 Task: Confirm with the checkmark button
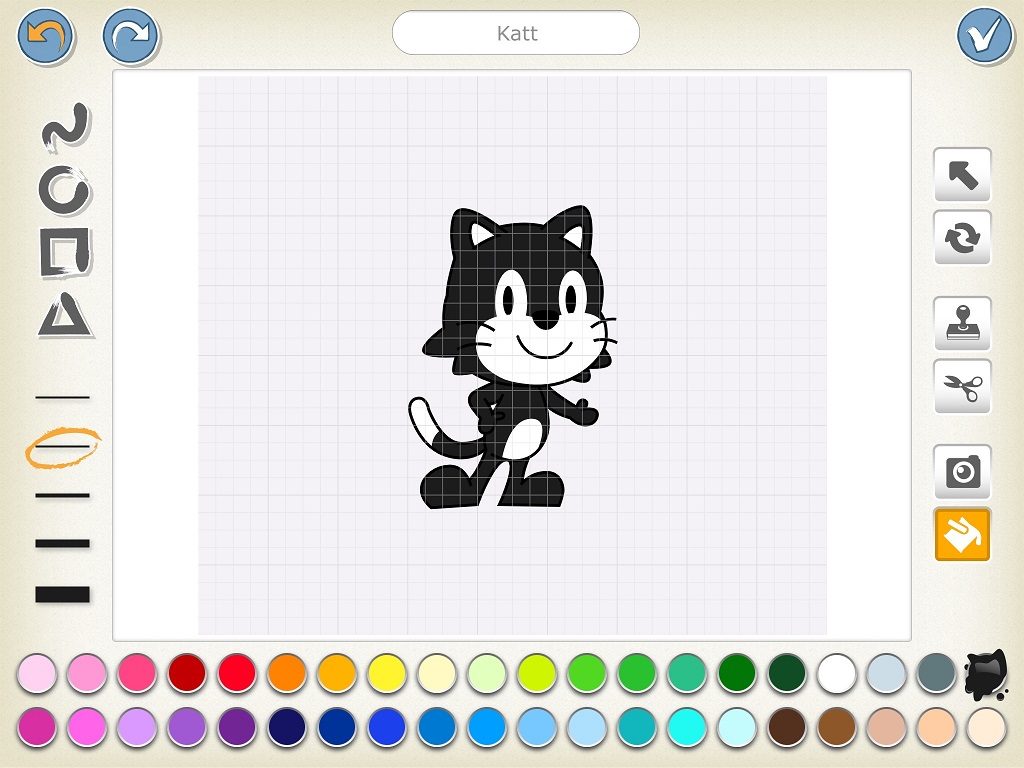[985, 35]
